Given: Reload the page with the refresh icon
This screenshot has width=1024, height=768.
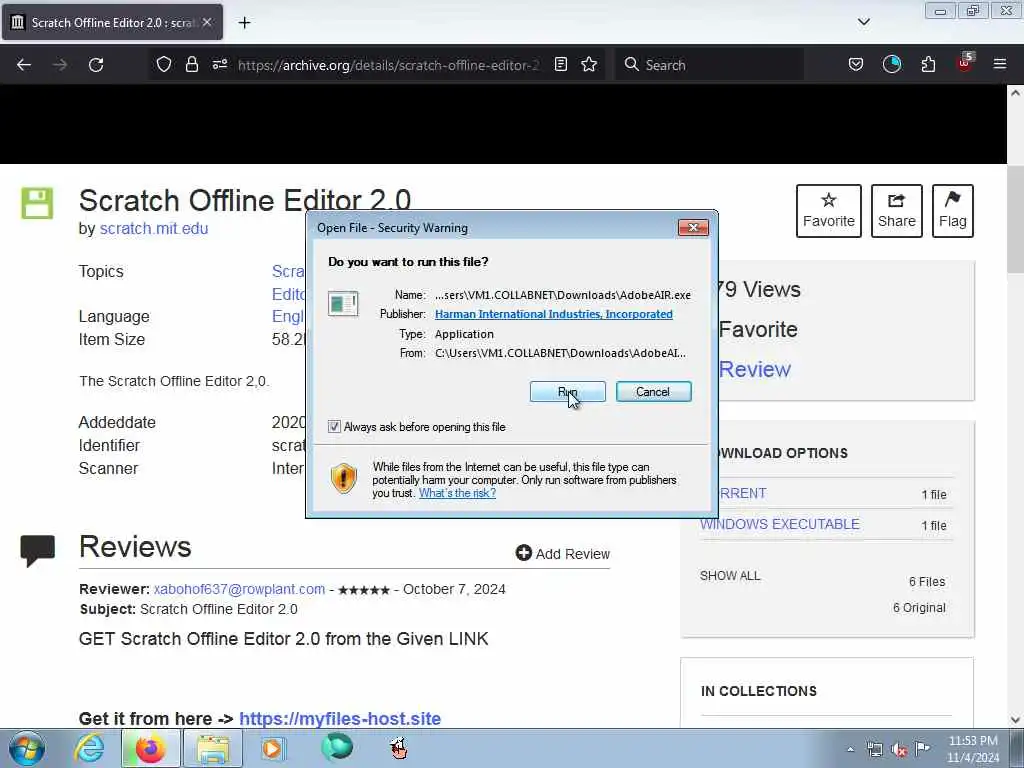Looking at the screenshot, I should click(96, 65).
